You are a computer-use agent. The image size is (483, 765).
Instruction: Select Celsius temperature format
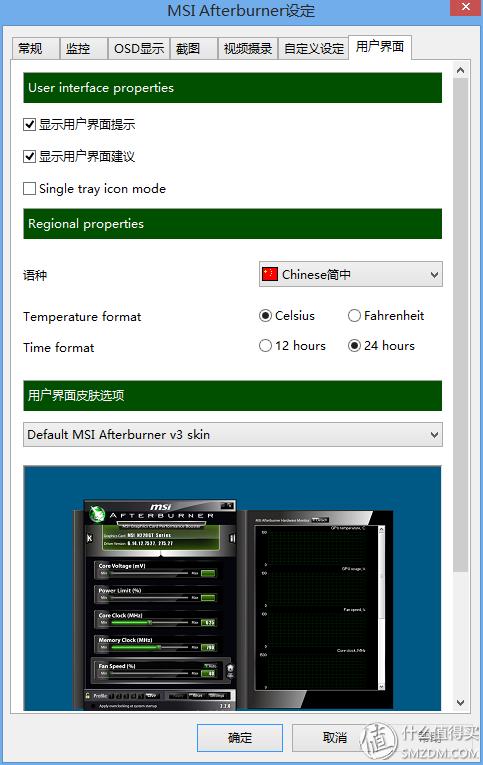[x=265, y=316]
